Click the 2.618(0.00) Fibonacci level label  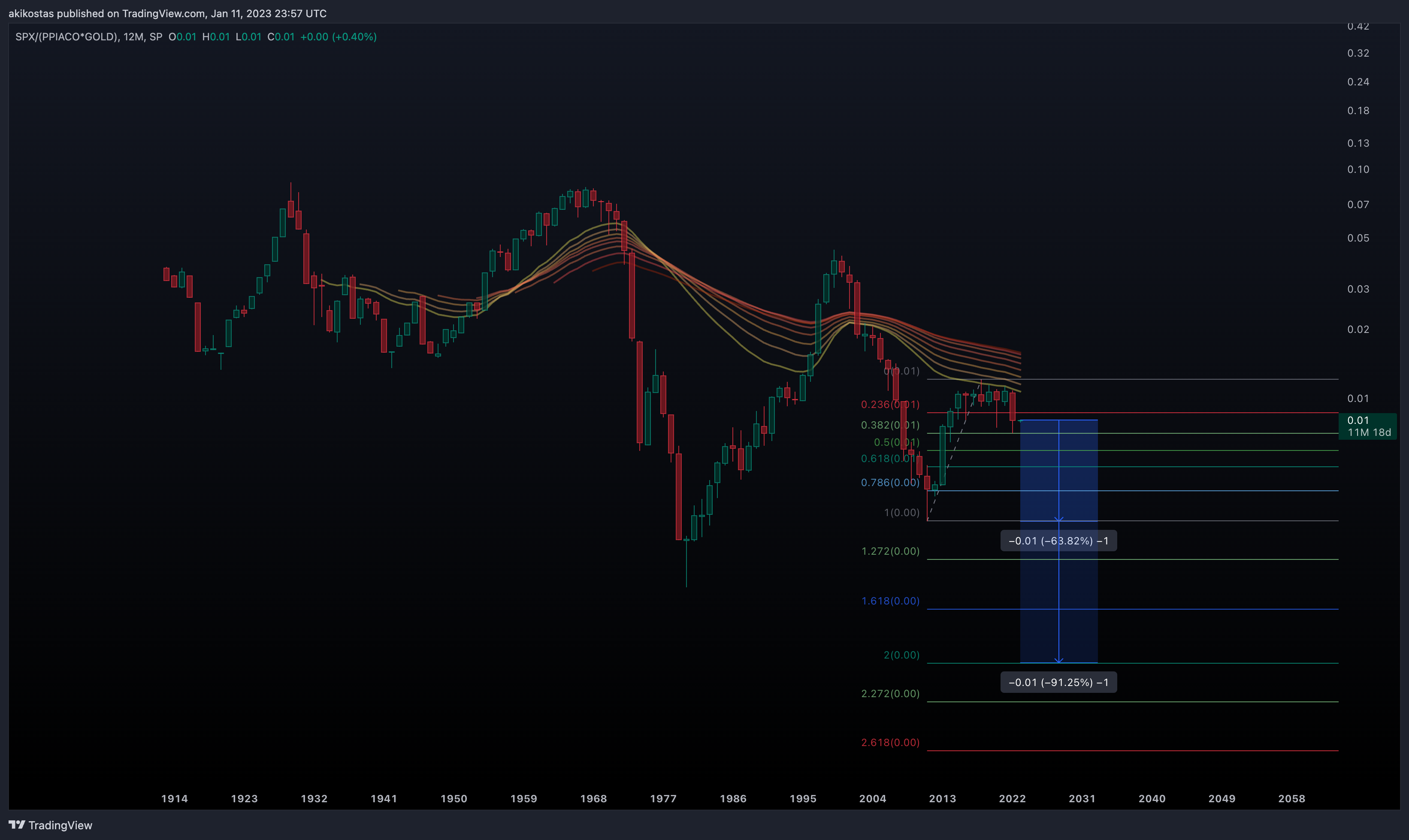(x=890, y=742)
